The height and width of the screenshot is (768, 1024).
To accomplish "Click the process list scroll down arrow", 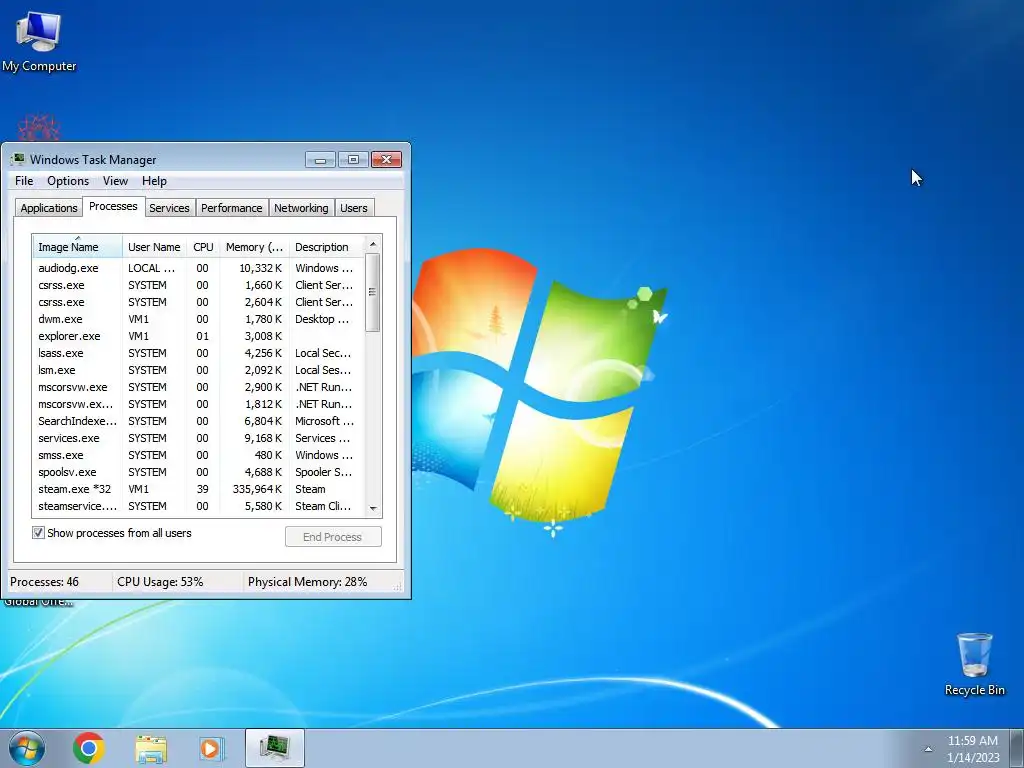I will 373,508.
